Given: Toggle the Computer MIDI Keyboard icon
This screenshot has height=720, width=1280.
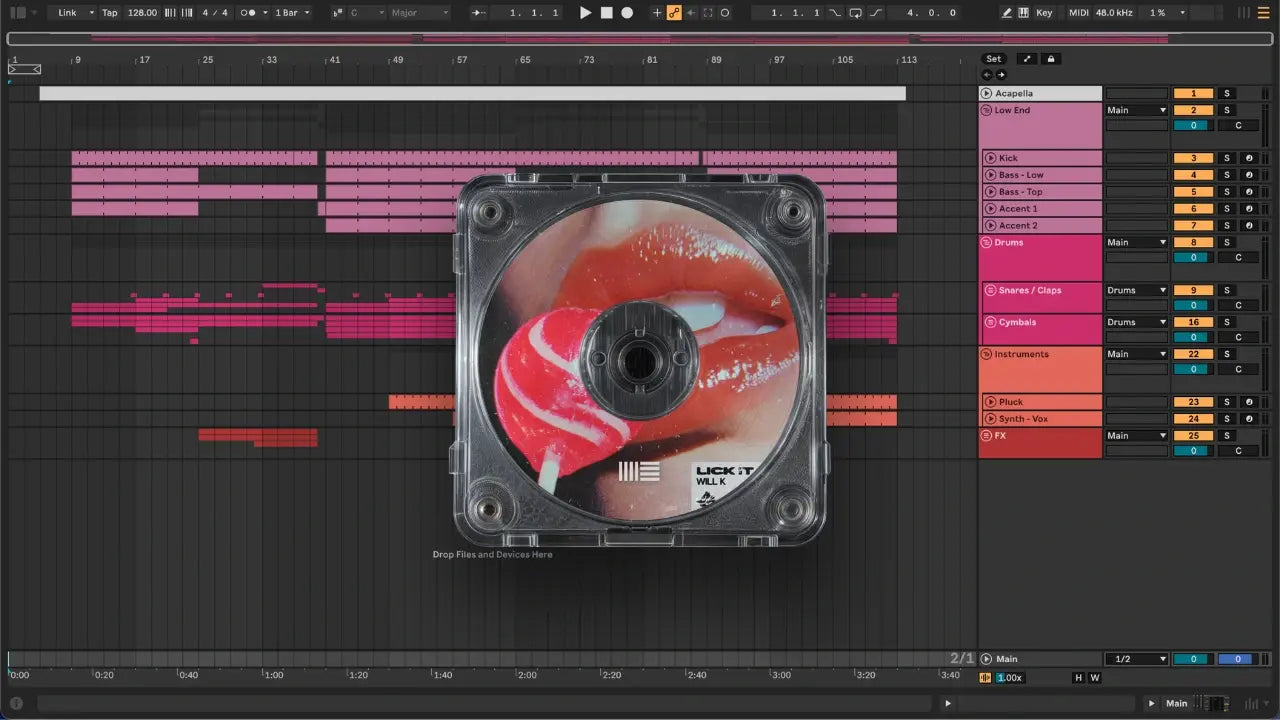Looking at the screenshot, I should click(x=1024, y=13).
